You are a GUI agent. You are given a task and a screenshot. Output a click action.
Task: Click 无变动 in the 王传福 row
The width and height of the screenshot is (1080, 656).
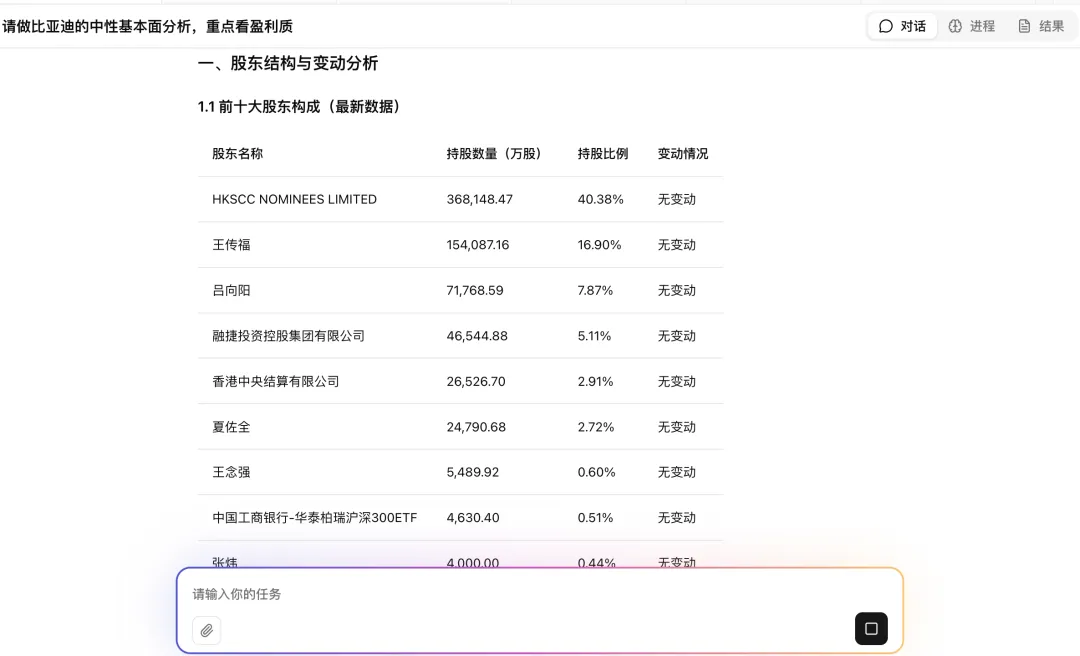[676, 245]
